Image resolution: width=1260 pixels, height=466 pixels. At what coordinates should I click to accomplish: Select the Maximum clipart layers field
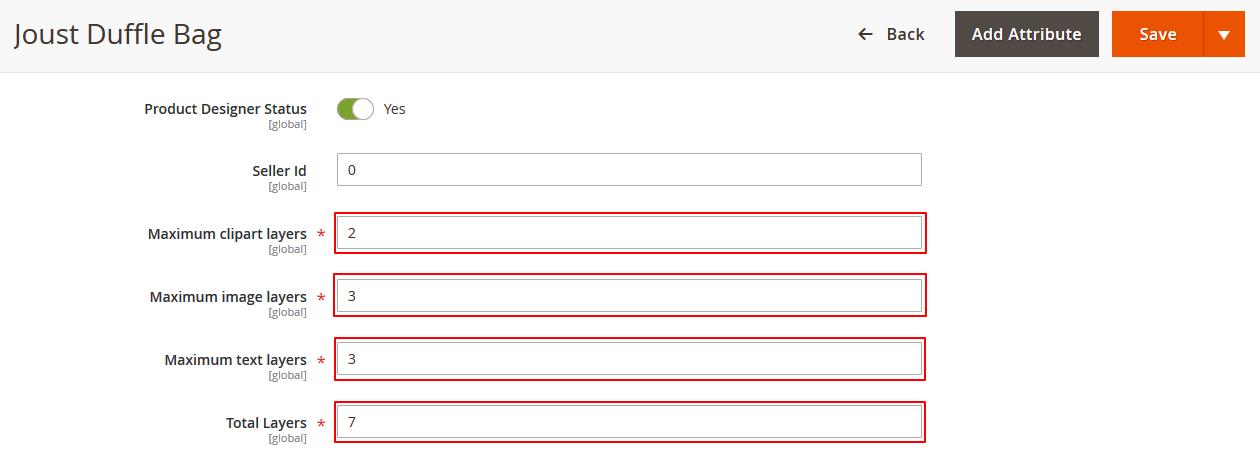[x=629, y=233]
